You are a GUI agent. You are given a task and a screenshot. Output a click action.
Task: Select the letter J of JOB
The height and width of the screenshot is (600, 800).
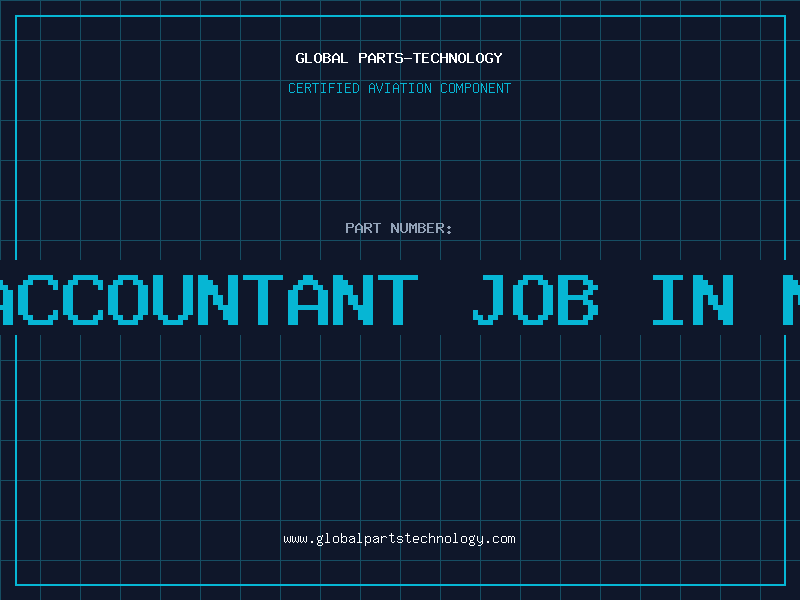pos(486,300)
